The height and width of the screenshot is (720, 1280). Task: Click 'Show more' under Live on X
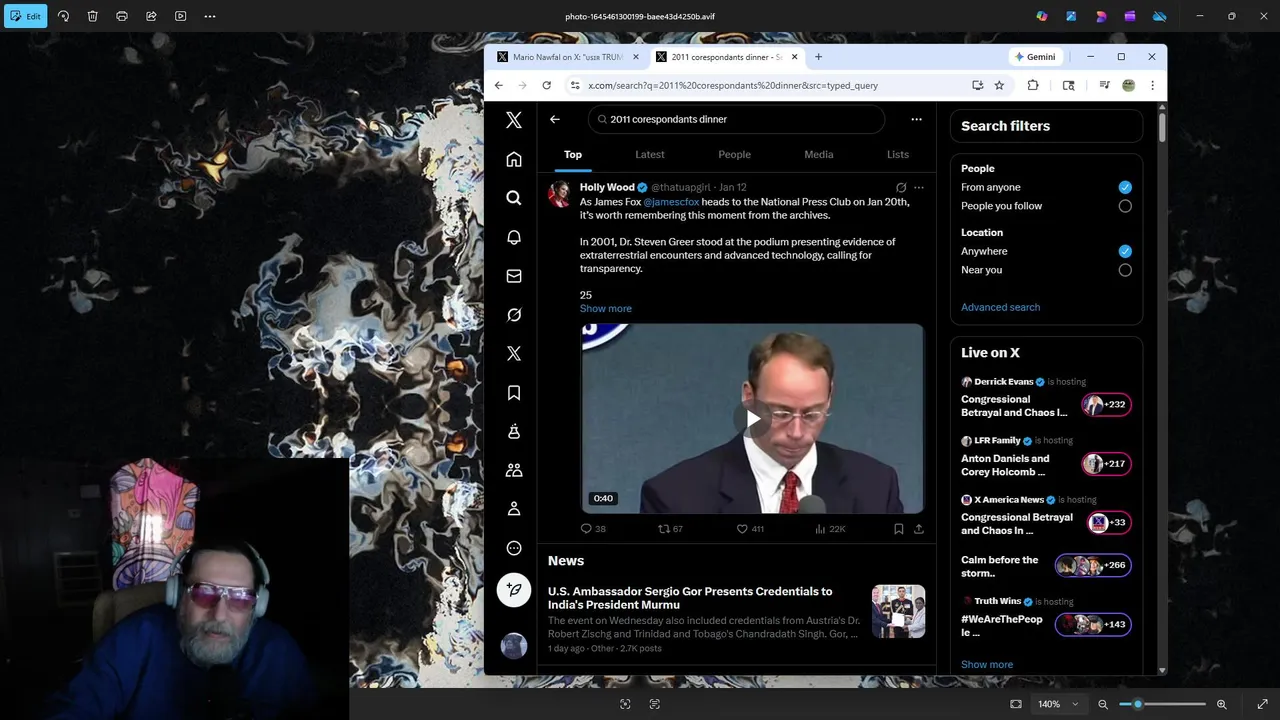pyautogui.click(x=987, y=664)
